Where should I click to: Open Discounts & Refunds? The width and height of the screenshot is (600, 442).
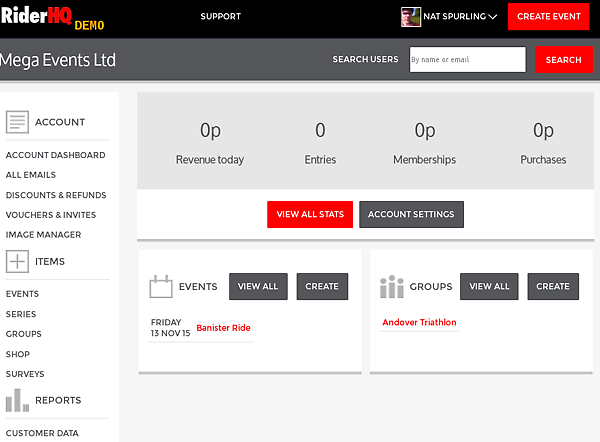(x=56, y=195)
